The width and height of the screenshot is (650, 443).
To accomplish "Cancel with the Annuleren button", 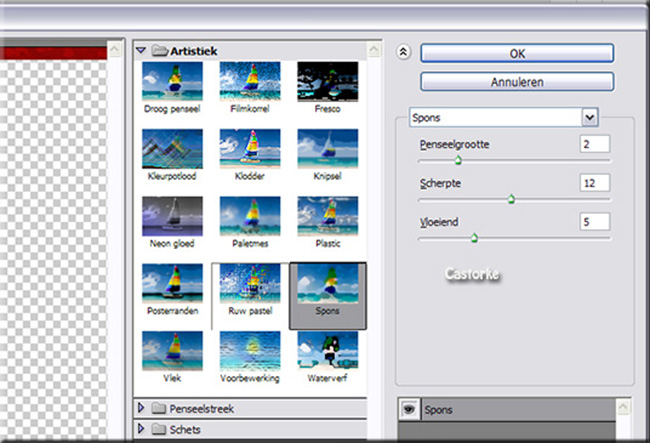I will [517, 82].
